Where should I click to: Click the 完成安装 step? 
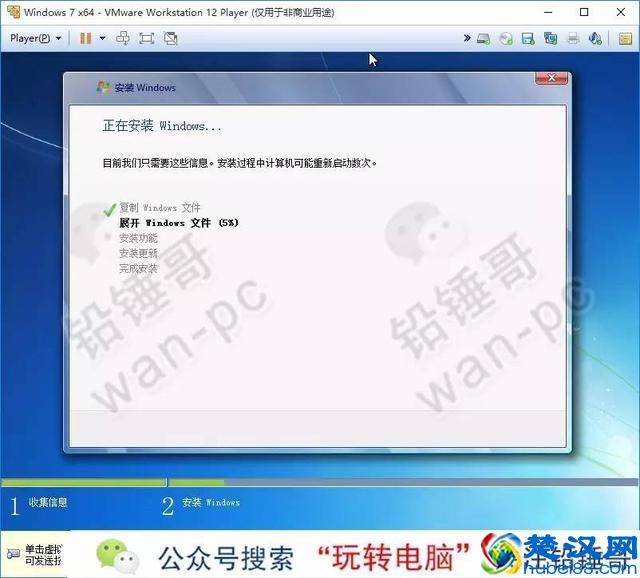click(x=138, y=268)
